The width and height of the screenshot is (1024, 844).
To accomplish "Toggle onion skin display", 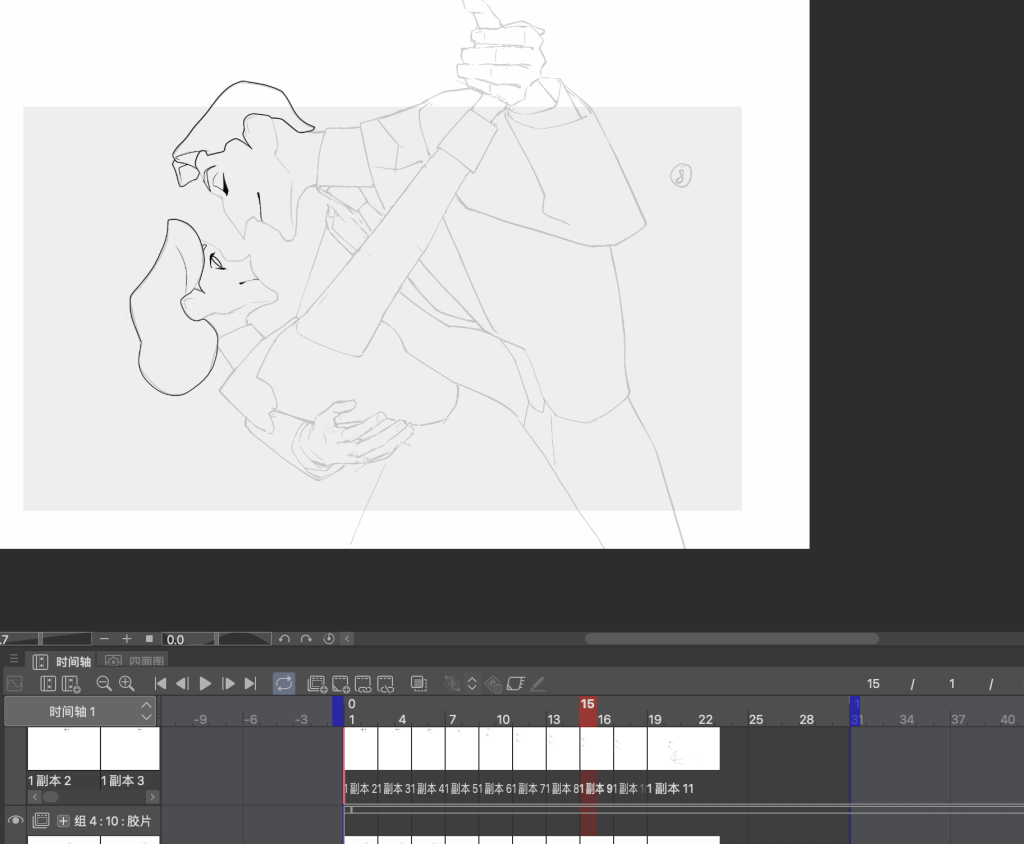I will 419,684.
